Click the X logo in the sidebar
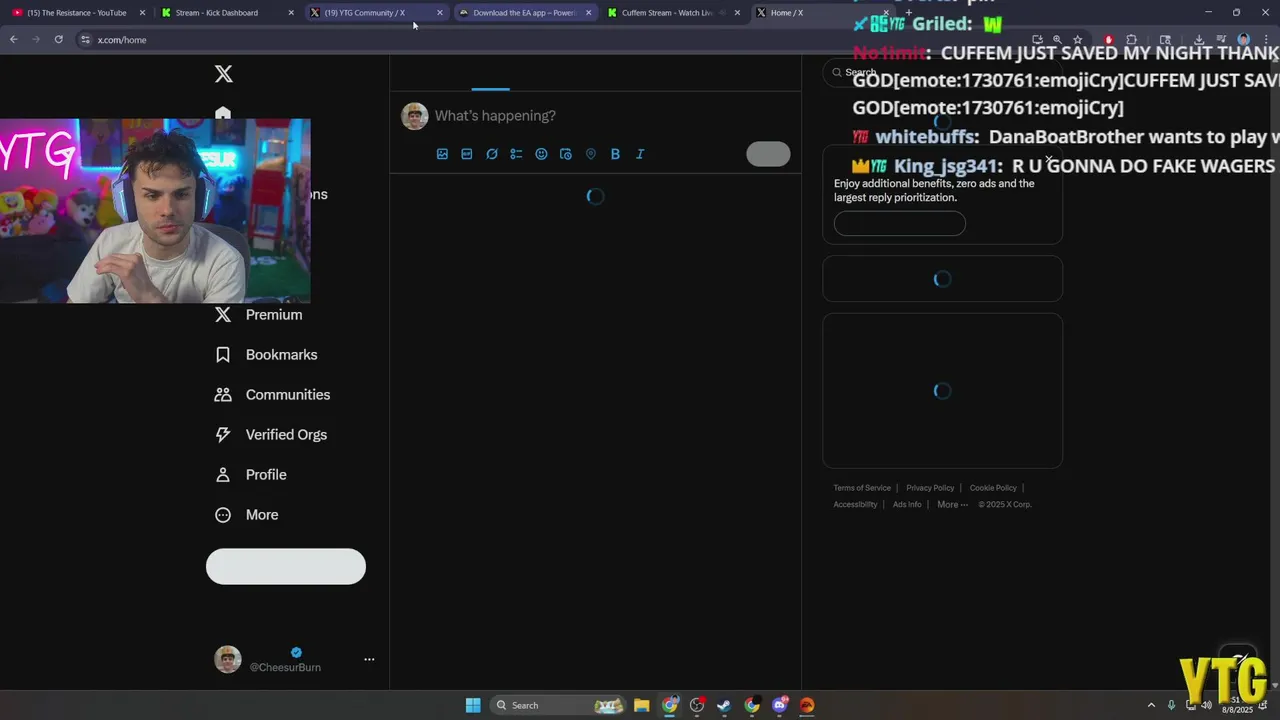This screenshot has width=1280, height=720. click(224, 74)
